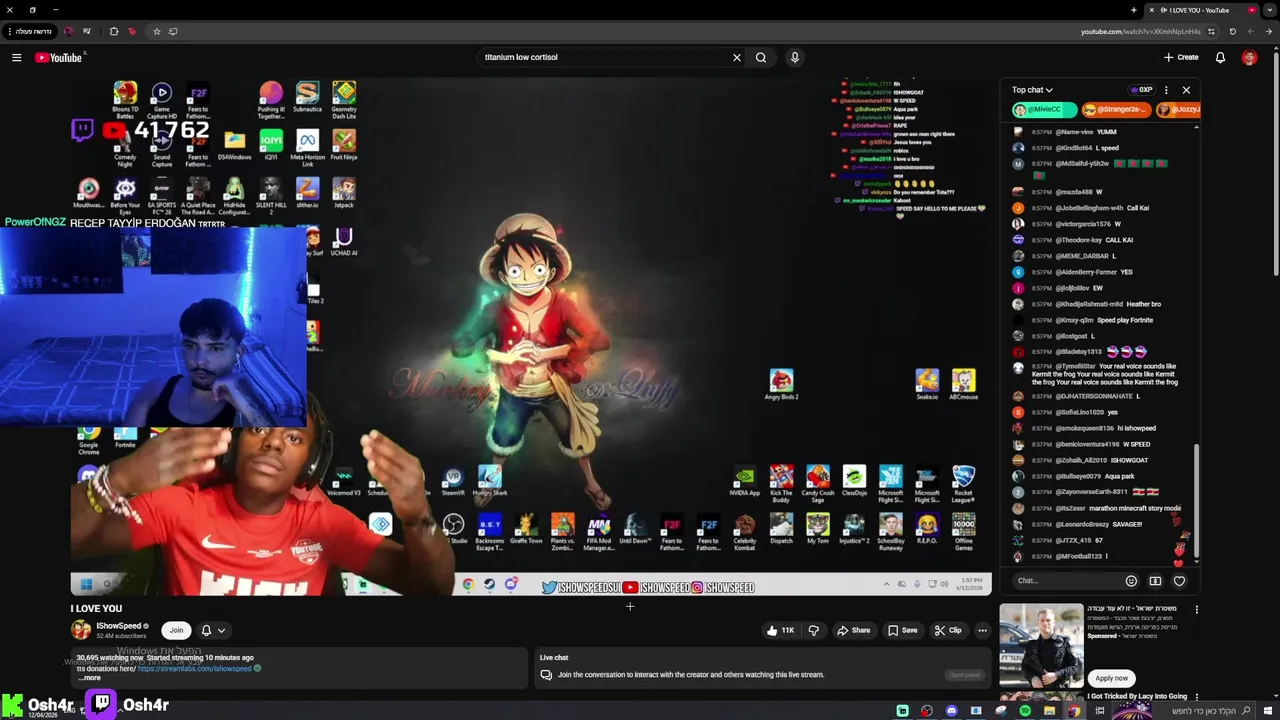Click chat message 'Heather bro' by @KhadijaRahmati
The width and height of the screenshot is (1280, 720).
coord(1143,304)
